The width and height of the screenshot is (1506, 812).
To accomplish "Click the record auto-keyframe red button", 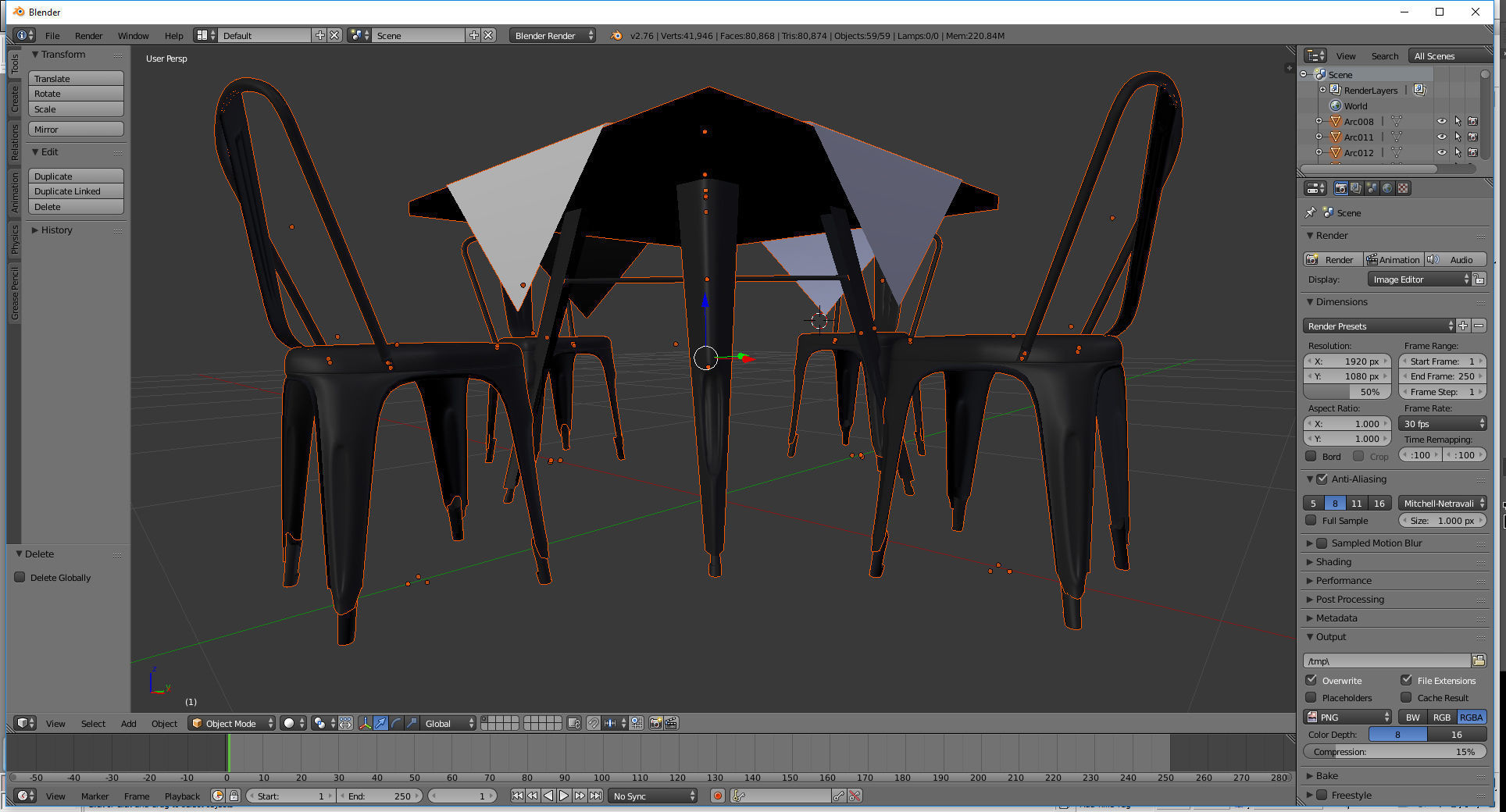I will pyautogui.click(x=717, y=796).
